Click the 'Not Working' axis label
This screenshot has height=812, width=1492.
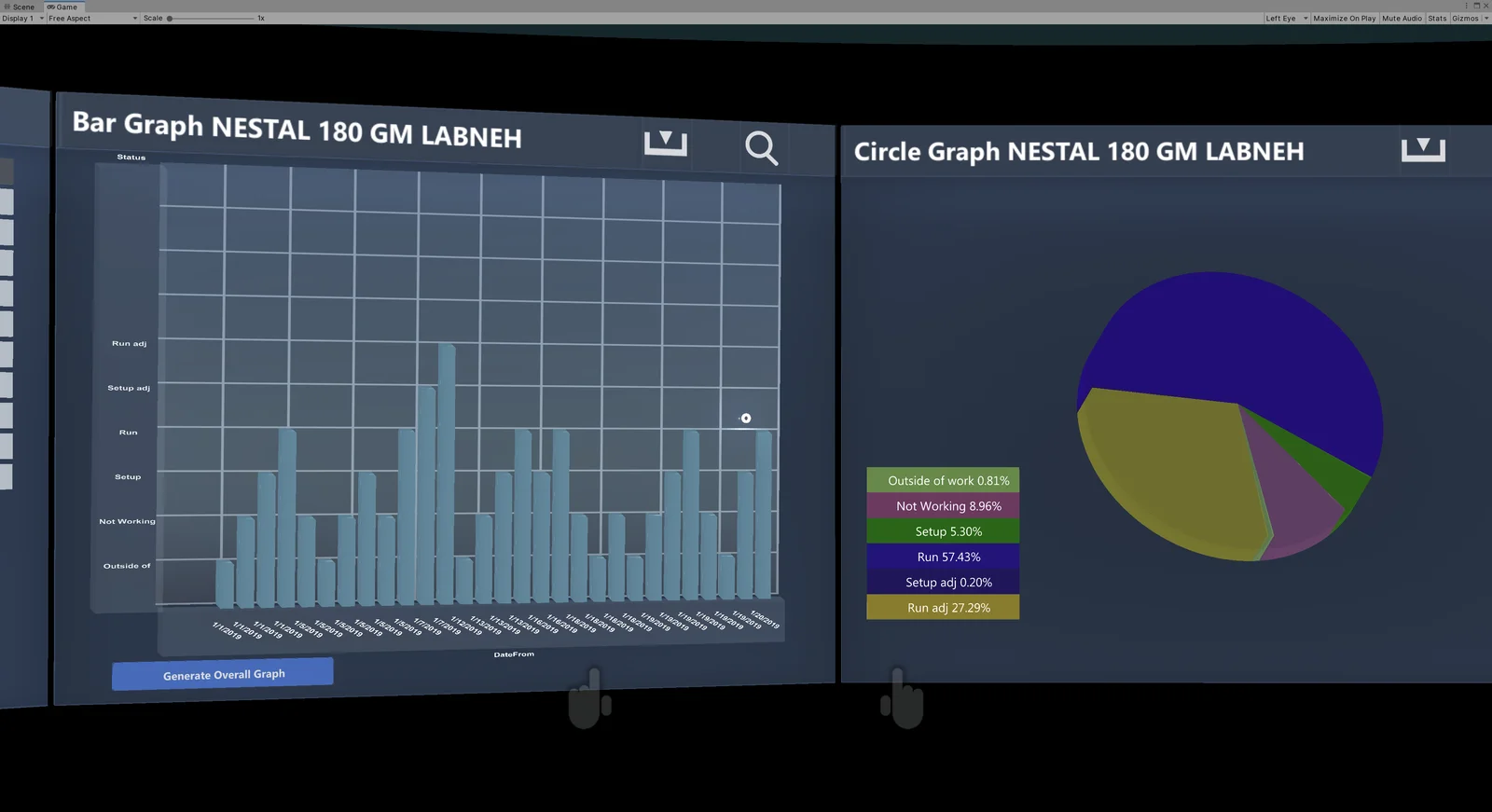(x=127, y=521)
